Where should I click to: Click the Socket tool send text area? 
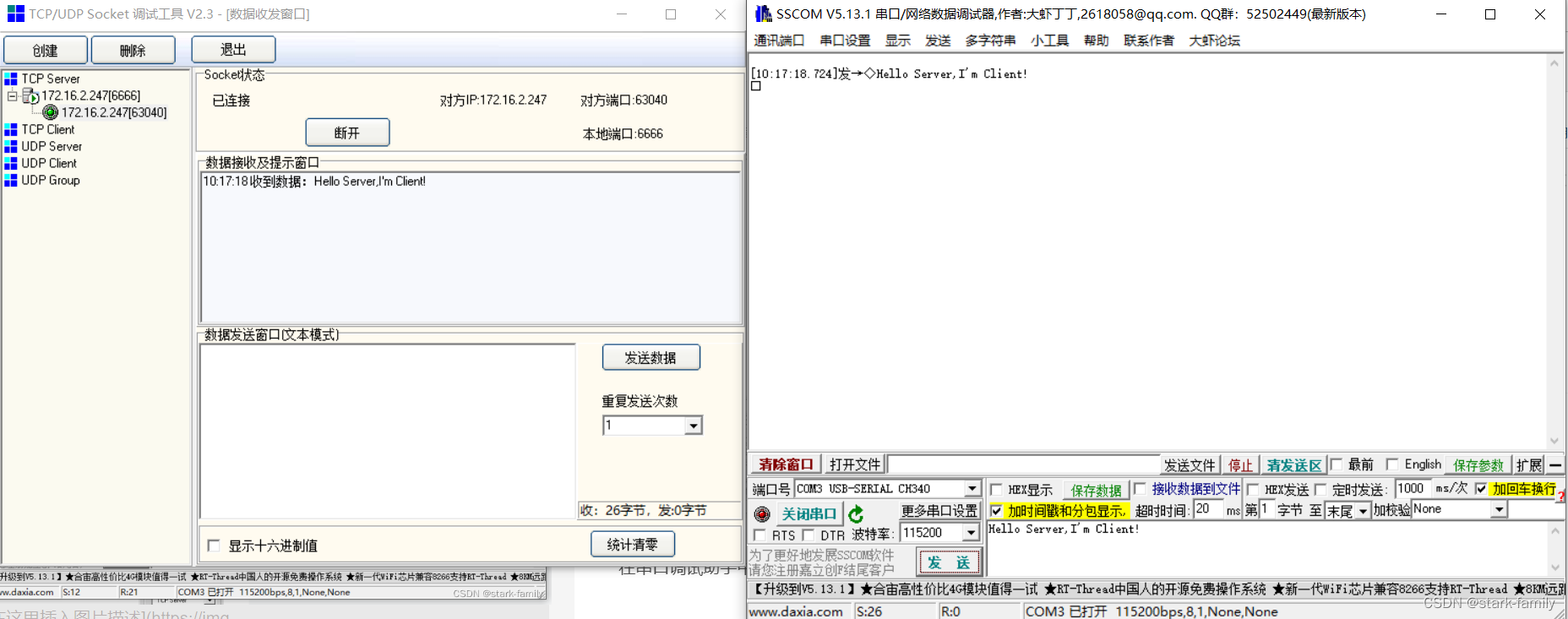pyautogui.click(x=388, y=431)
